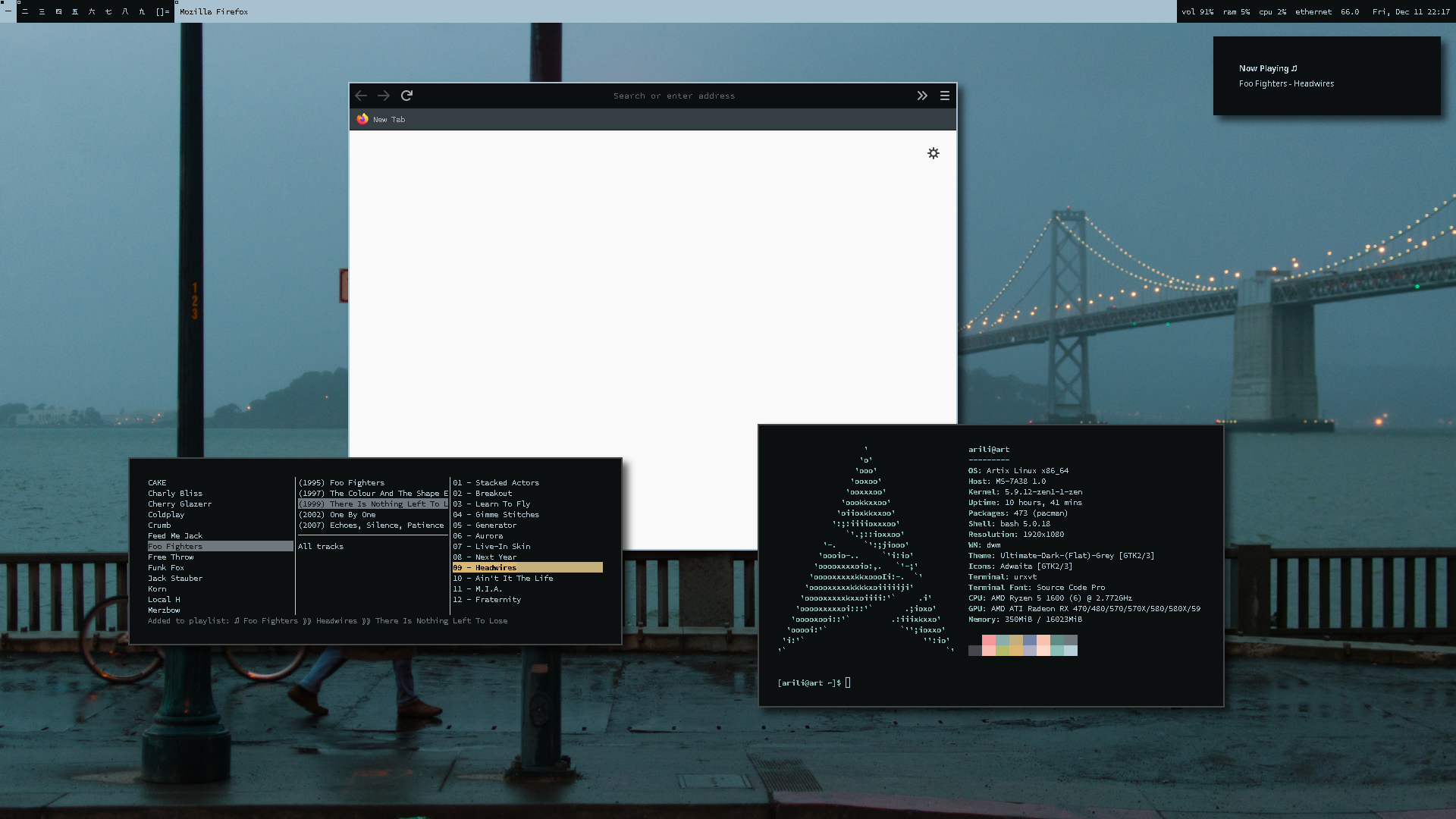Open Firefox overflow toolbar chevron
Viewport: 1456px width, 819px height.
922,96
